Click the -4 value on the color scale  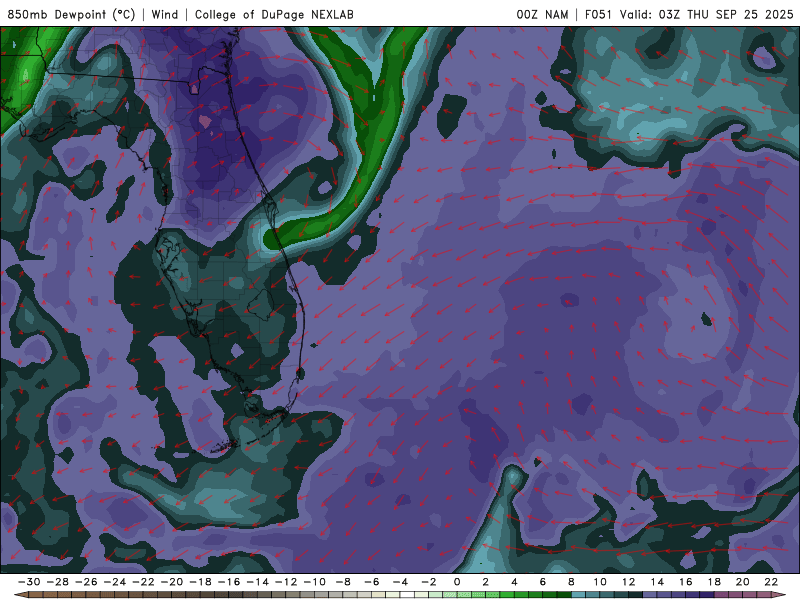[401, 582]
